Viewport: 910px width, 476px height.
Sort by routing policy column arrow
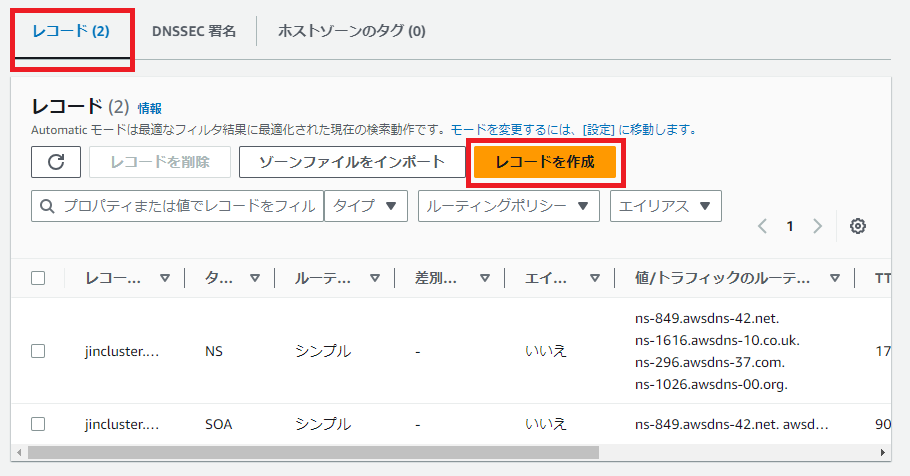[375, 279]
